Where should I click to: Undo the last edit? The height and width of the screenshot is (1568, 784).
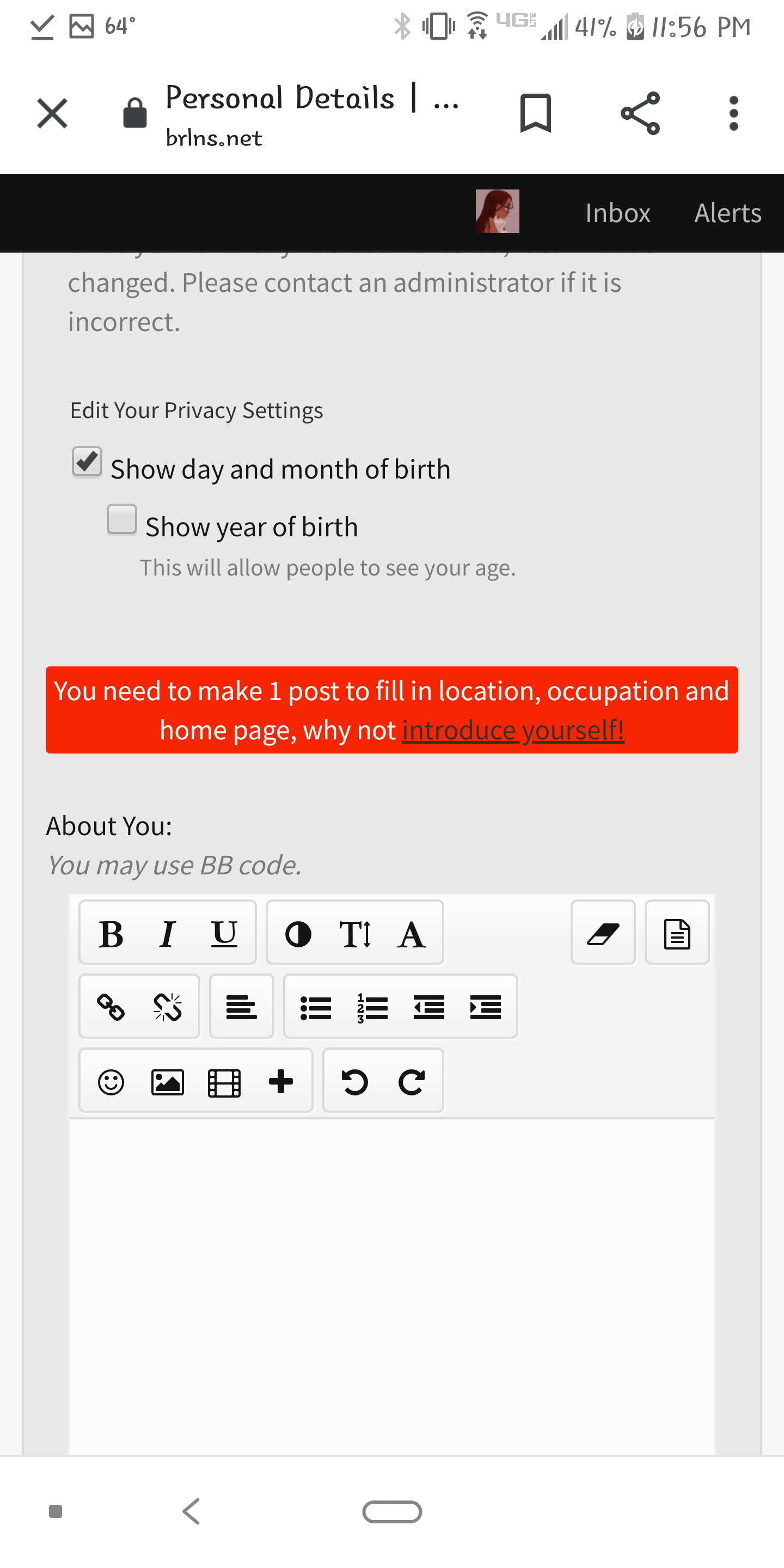click(355, 1082)
